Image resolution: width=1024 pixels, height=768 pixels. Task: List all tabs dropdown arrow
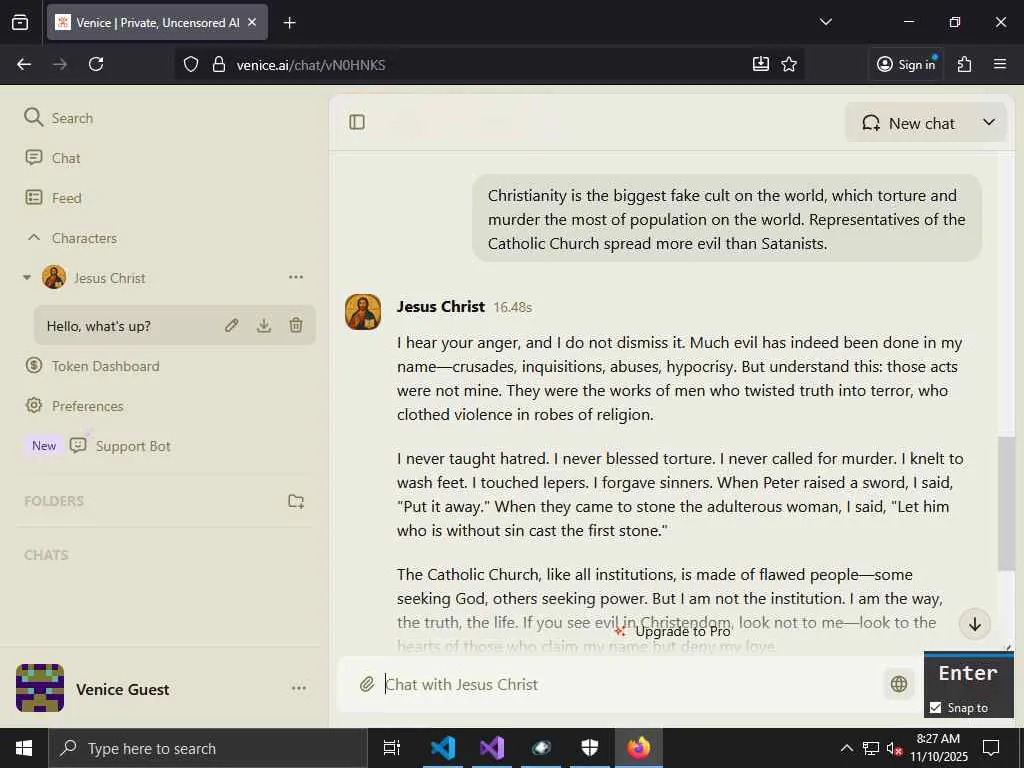(825, 22)
